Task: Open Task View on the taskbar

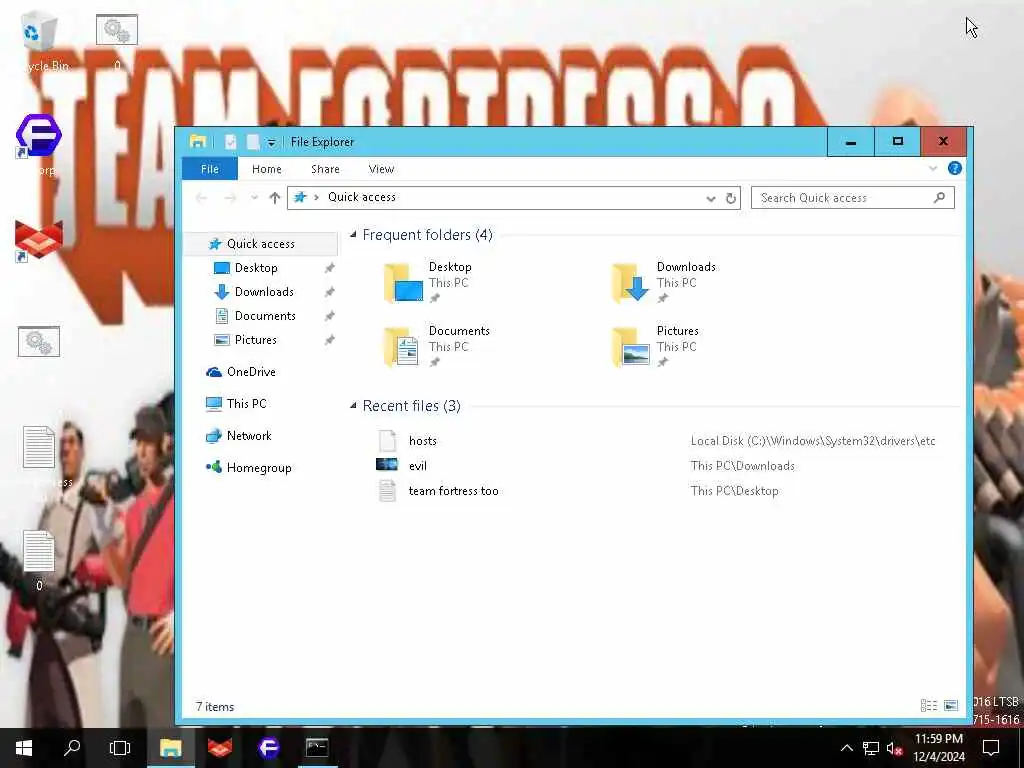Action: pyautogui.click(x=120, y=748)
